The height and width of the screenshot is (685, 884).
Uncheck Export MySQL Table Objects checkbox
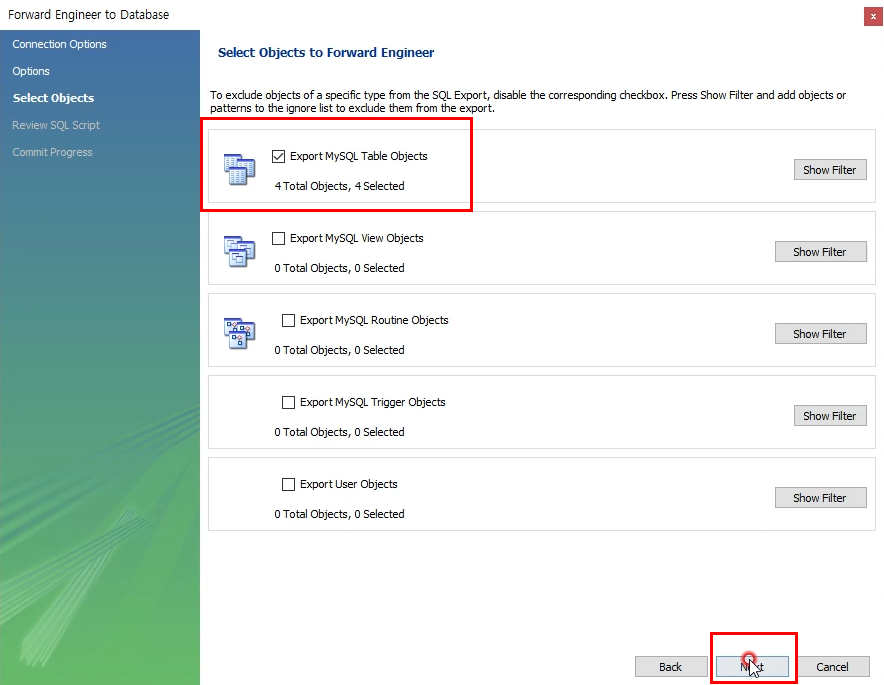tap(279, 156)
